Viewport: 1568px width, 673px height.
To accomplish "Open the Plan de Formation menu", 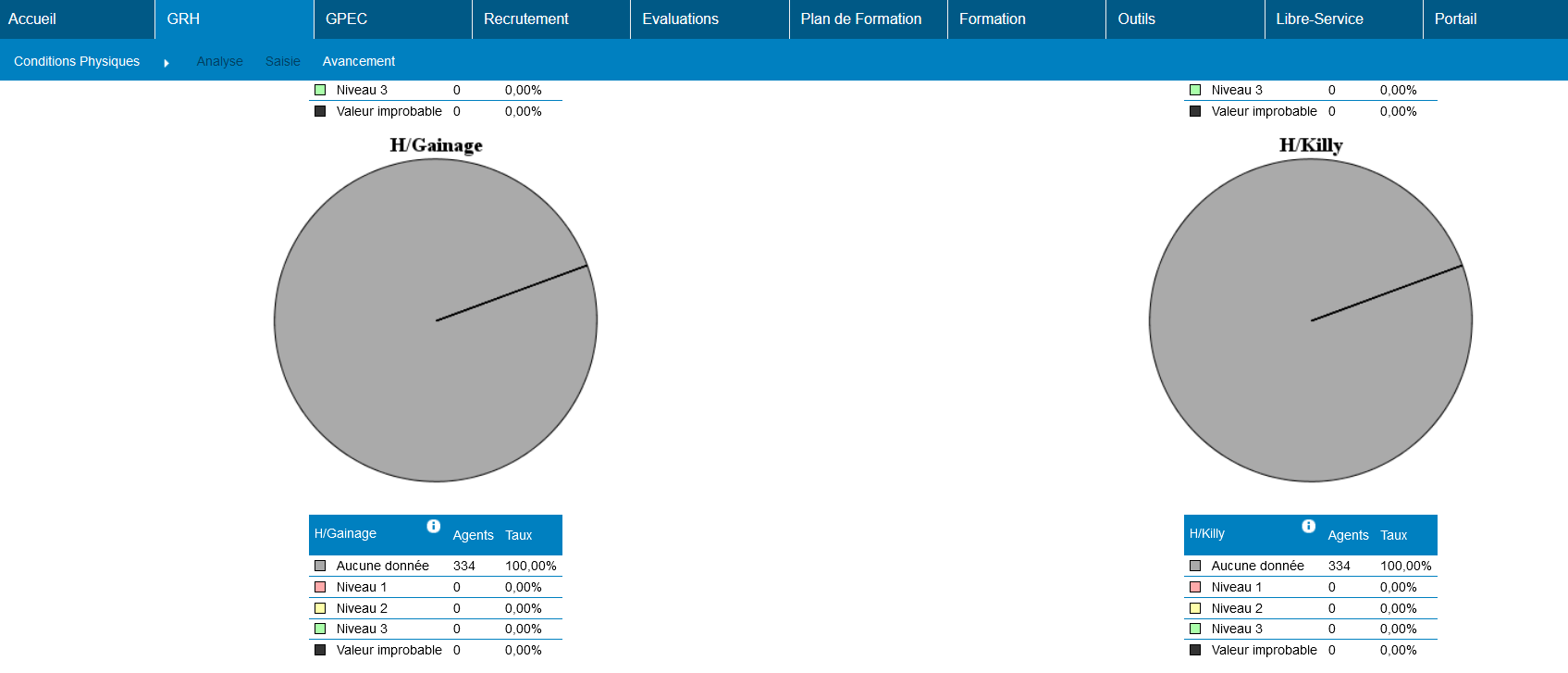I will (x=860, y=19).
